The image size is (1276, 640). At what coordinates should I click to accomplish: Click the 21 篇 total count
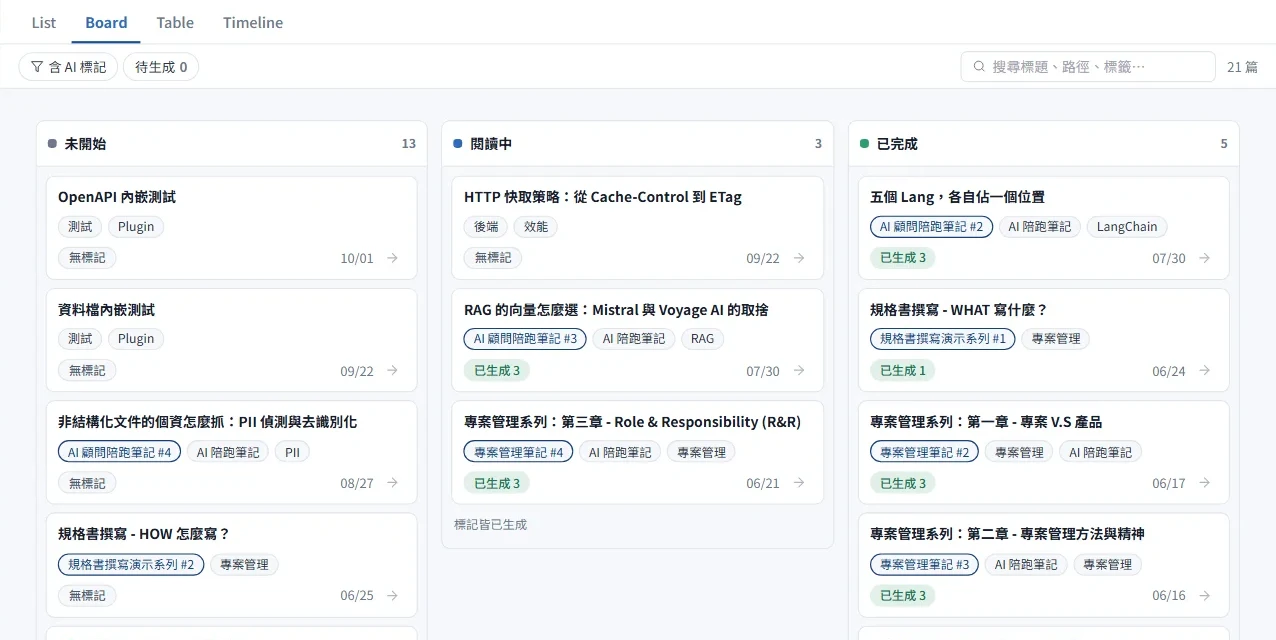1243,67
